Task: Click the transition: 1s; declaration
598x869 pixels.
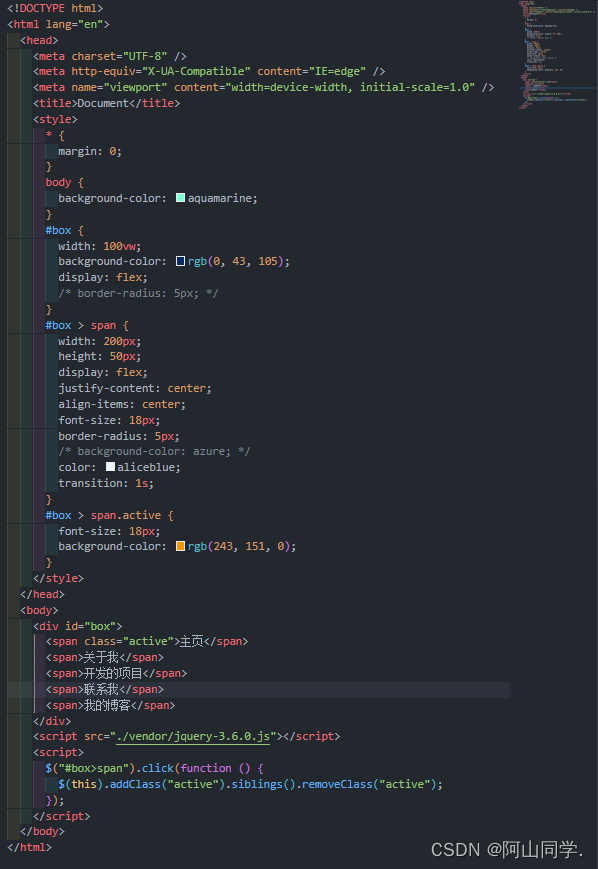Action: 106,483
